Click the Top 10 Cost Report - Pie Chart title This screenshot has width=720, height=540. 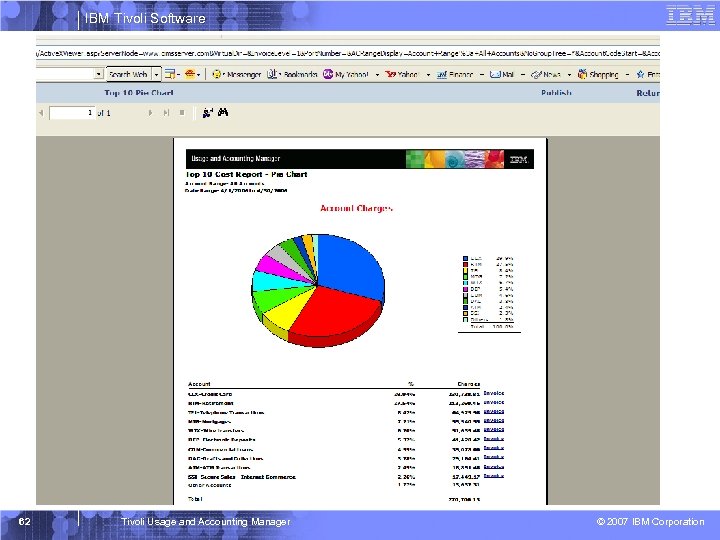click(x=246, y=174)
